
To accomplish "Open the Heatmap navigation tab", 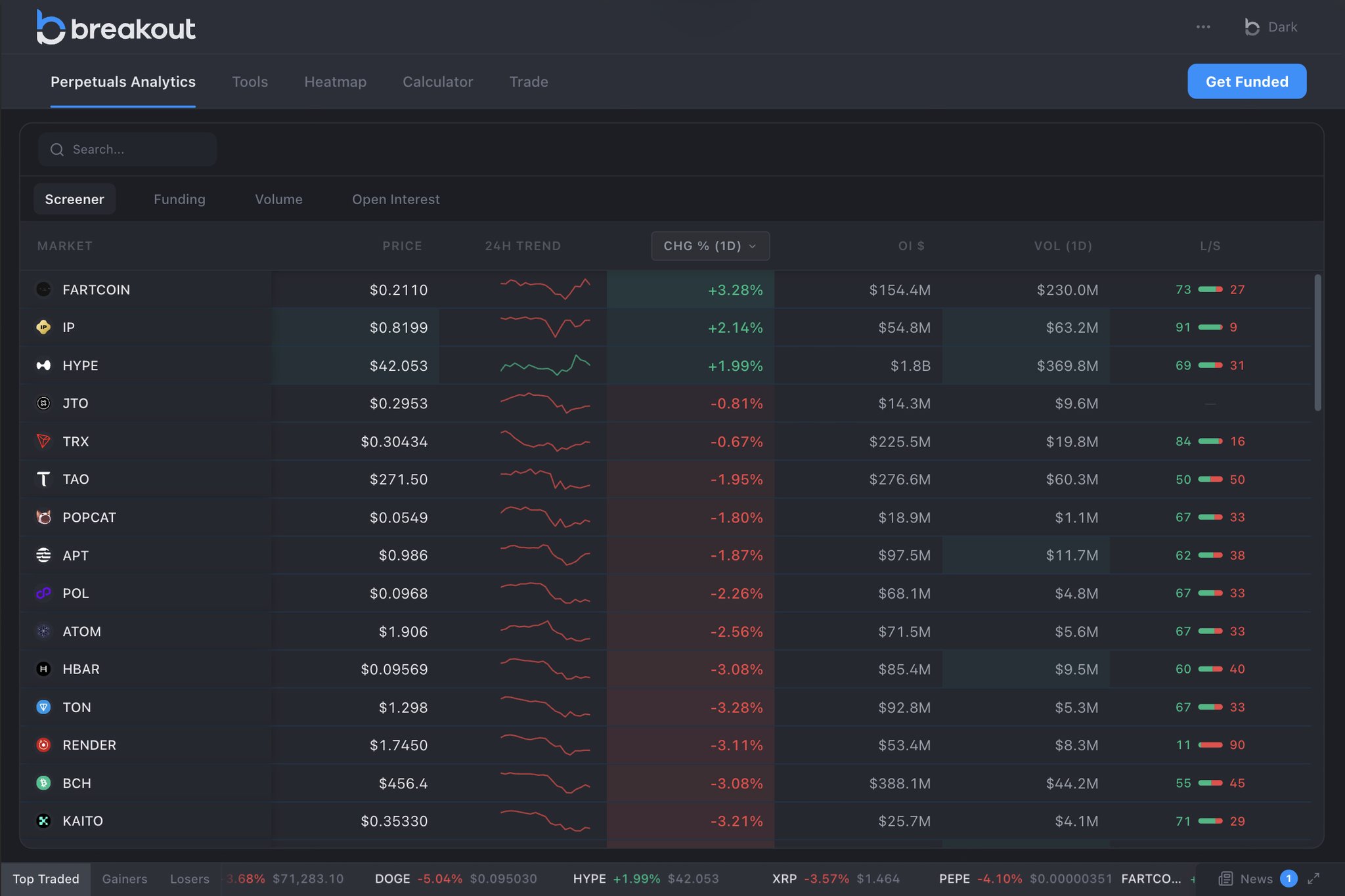I will point(335,82).
